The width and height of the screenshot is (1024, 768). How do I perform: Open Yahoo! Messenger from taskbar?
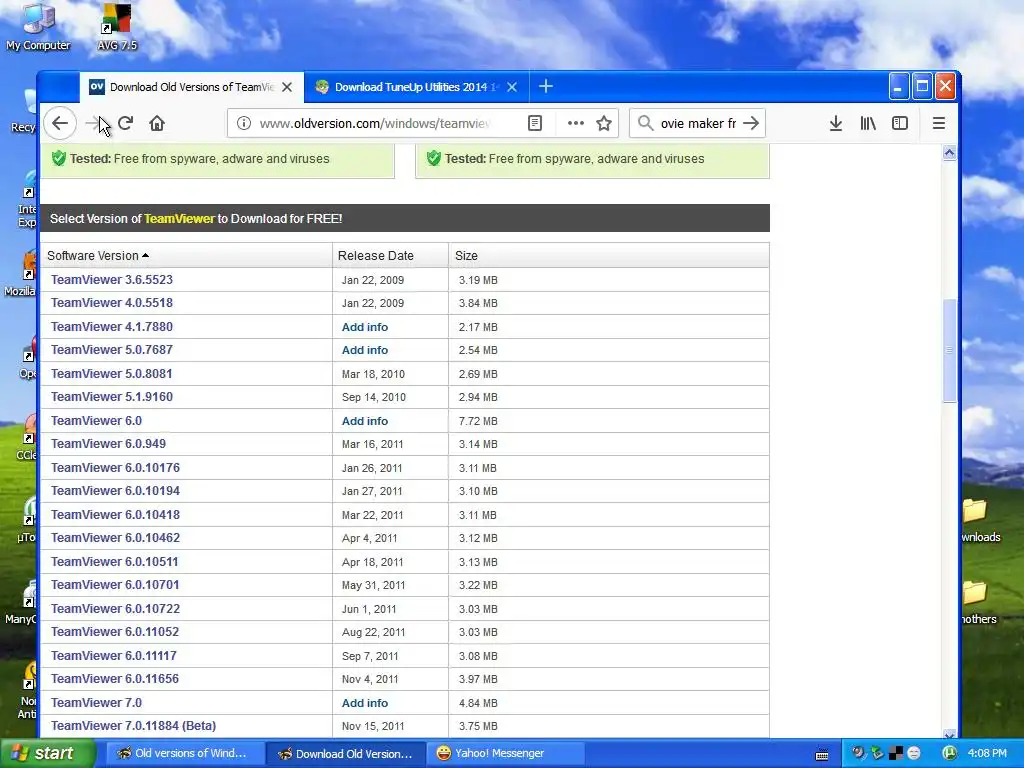pos(504,754)
